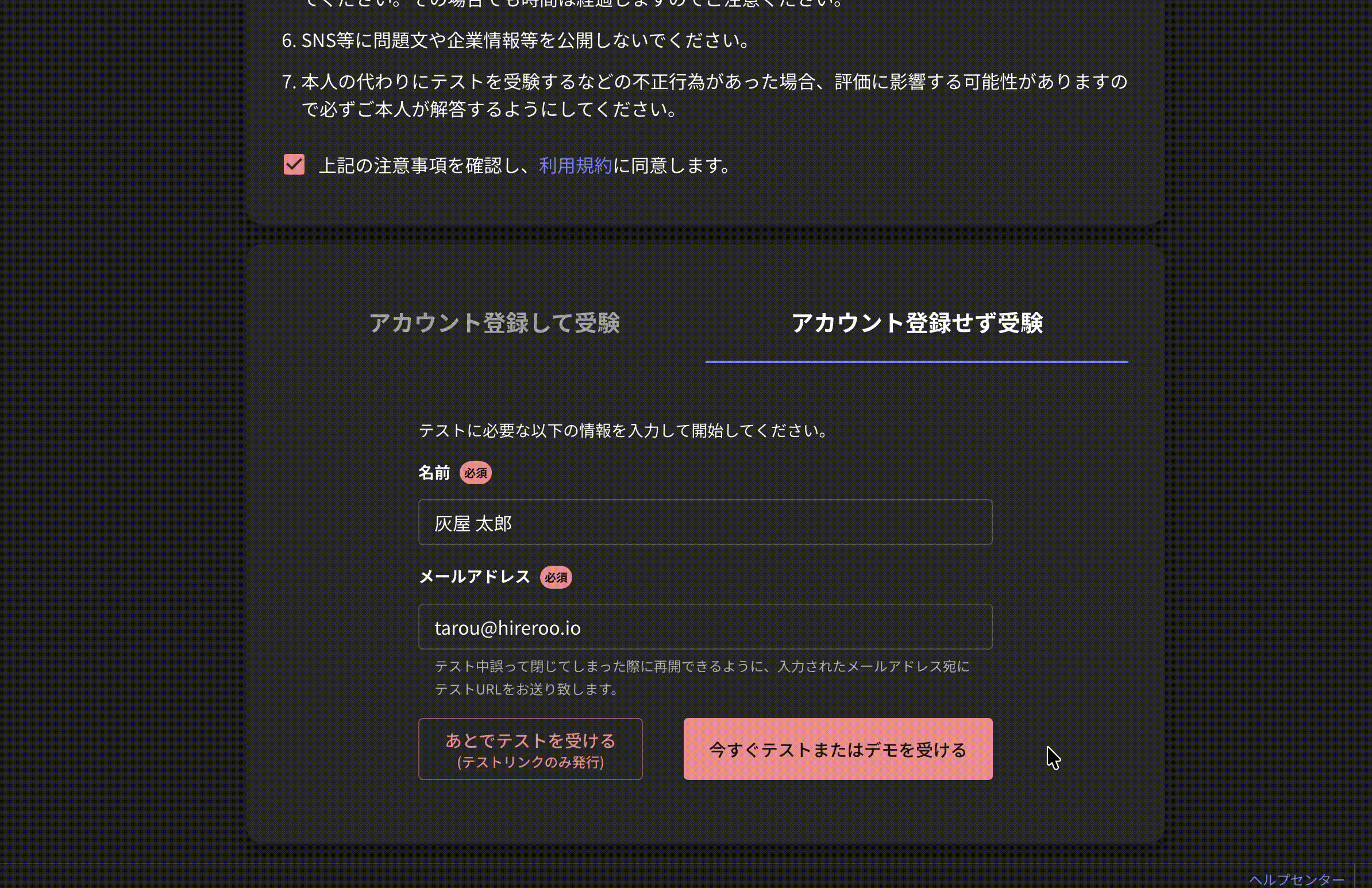Click the 必須 badge next to メールアドレス

click(x=556, y=577)
